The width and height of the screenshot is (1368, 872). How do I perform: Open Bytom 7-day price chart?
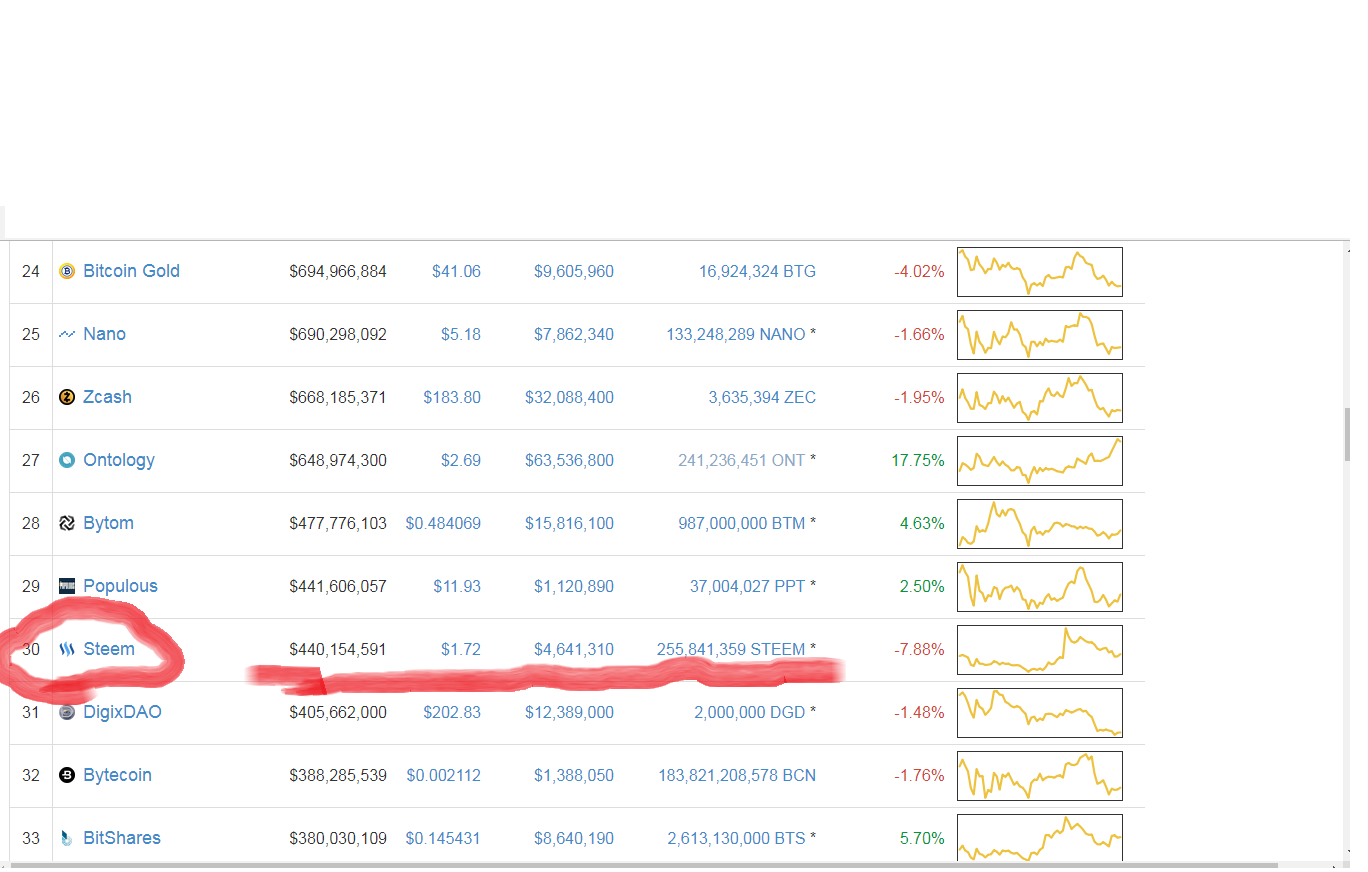click(x=1040, y=524)
